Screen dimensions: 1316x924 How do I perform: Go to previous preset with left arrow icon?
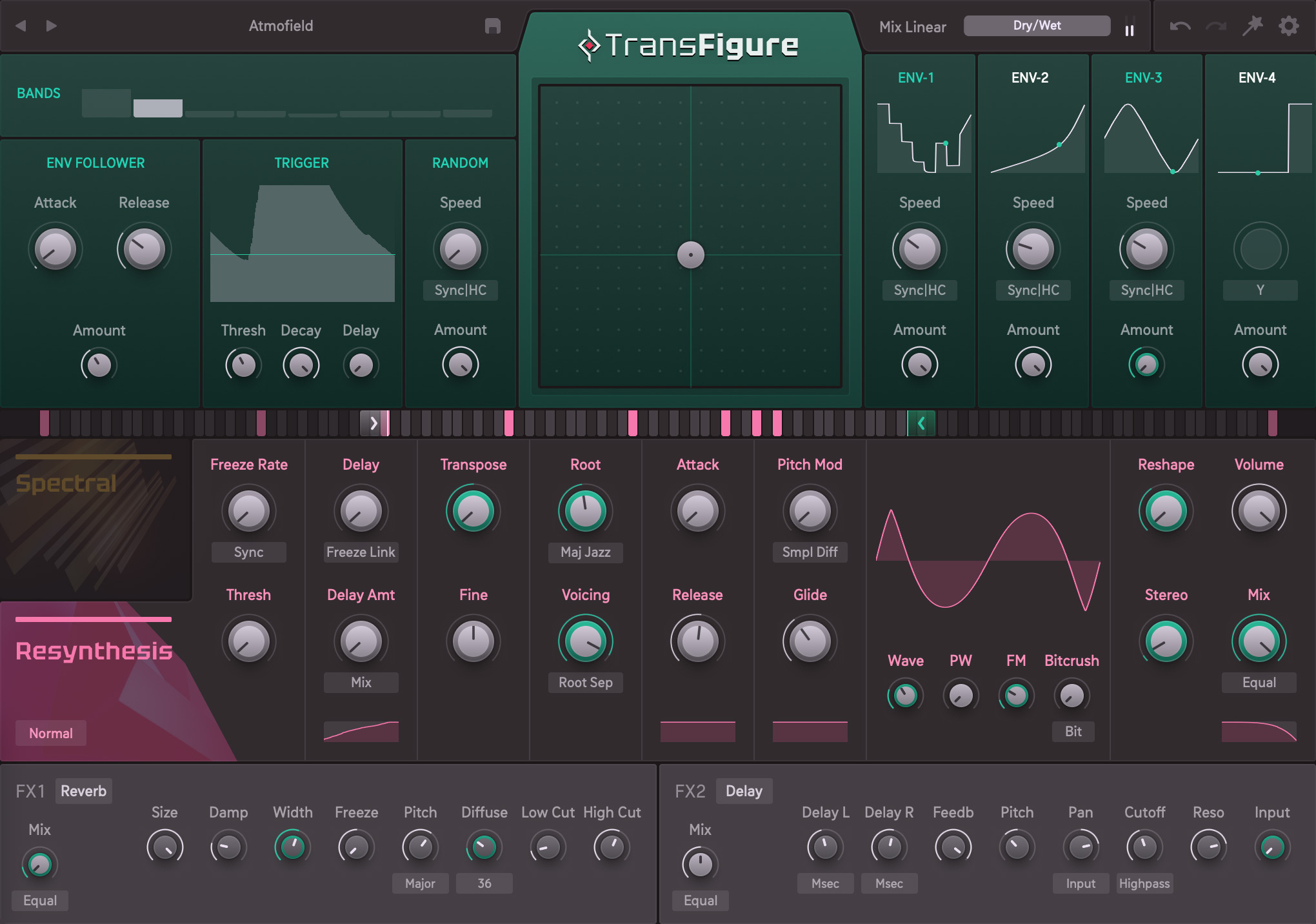(21, 26)
